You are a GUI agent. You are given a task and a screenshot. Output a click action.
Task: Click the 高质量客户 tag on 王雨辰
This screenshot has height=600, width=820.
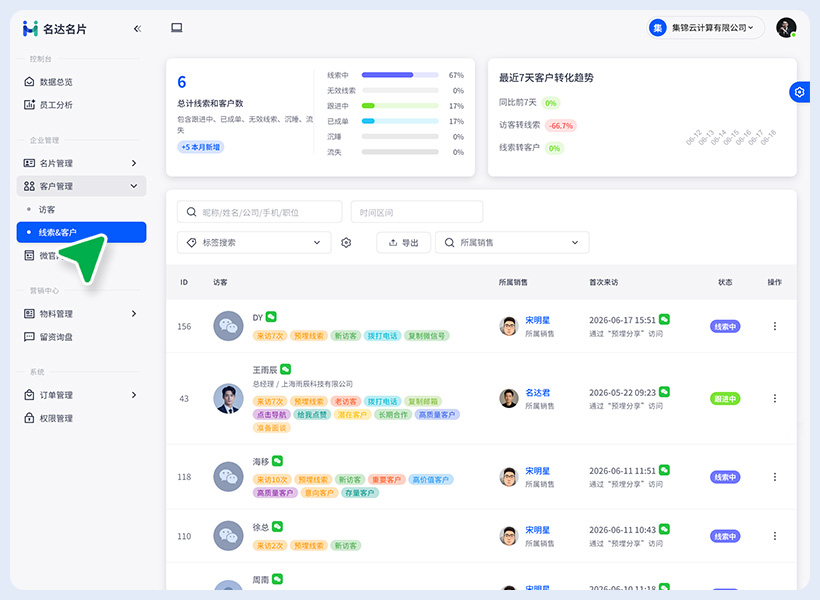tap(437, 415)
